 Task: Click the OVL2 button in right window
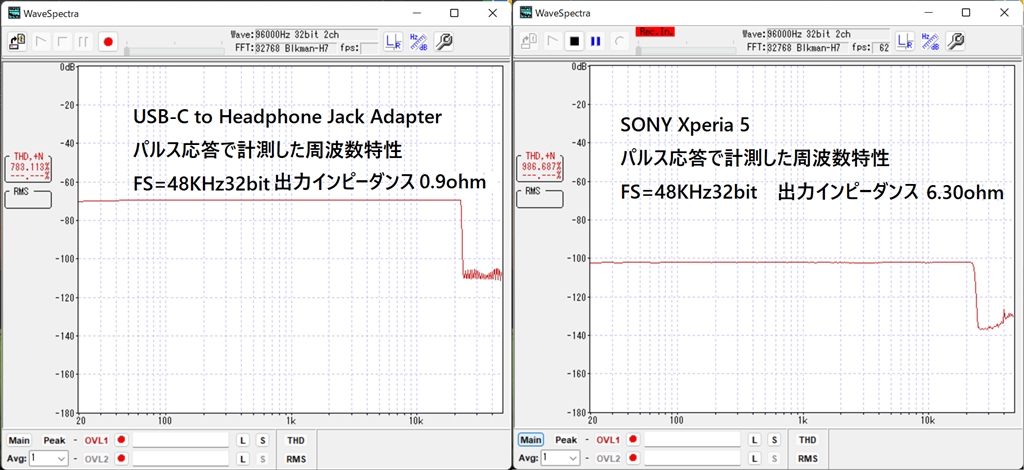point(608,458)
